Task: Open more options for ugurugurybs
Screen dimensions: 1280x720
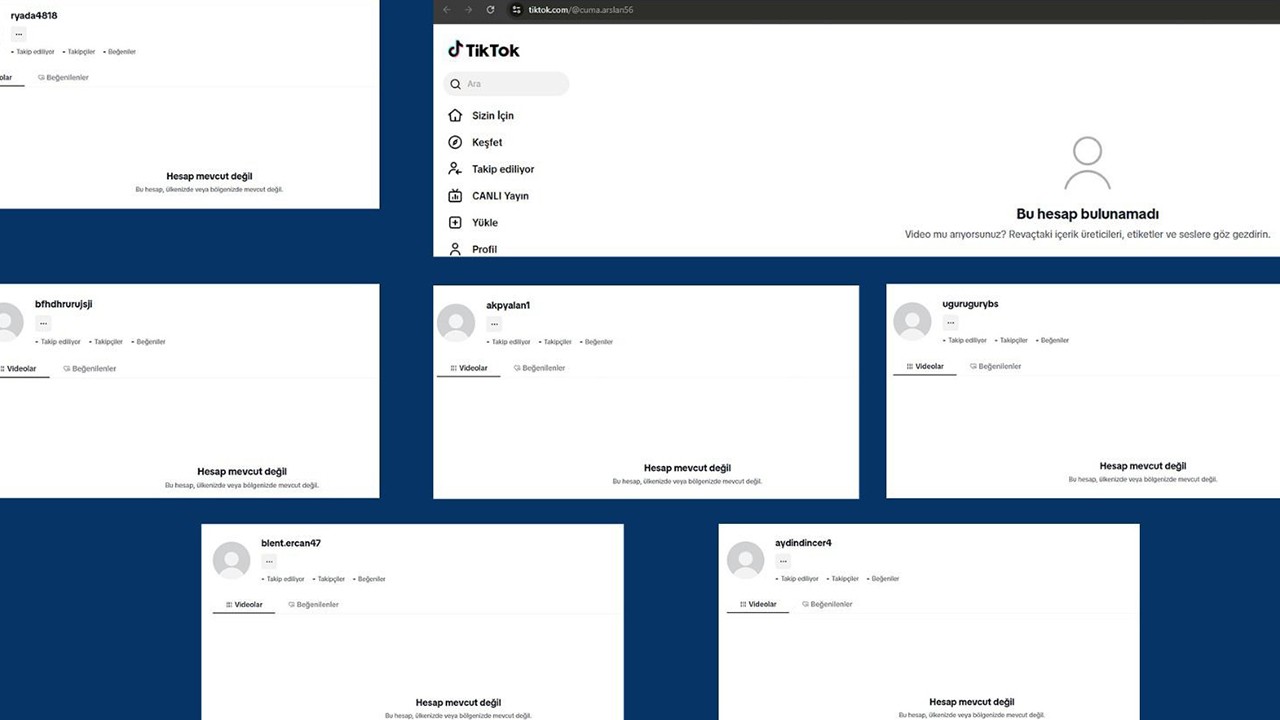Action: 950,322
